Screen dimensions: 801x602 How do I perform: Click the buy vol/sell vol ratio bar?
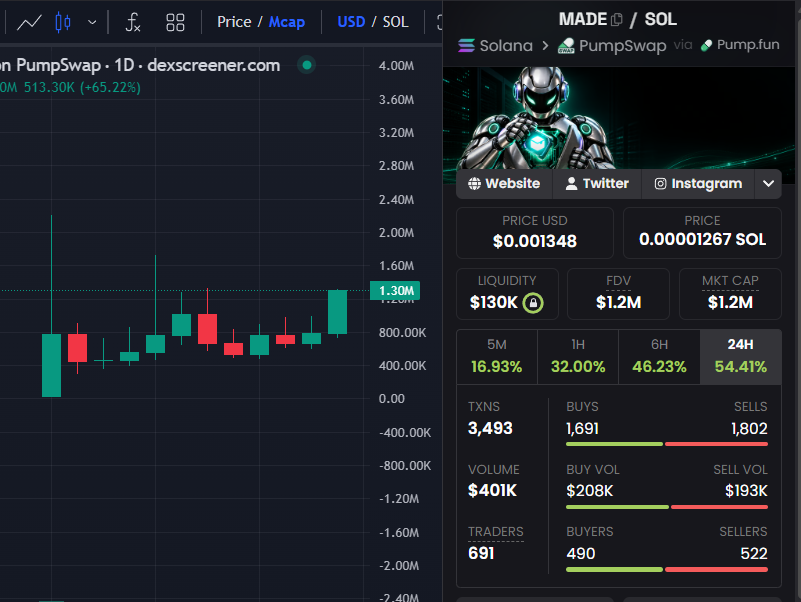[x=667, y=507]
